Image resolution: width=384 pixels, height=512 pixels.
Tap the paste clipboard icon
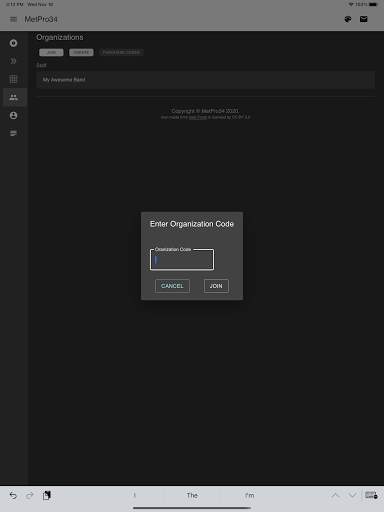click(x=47, y=496)
